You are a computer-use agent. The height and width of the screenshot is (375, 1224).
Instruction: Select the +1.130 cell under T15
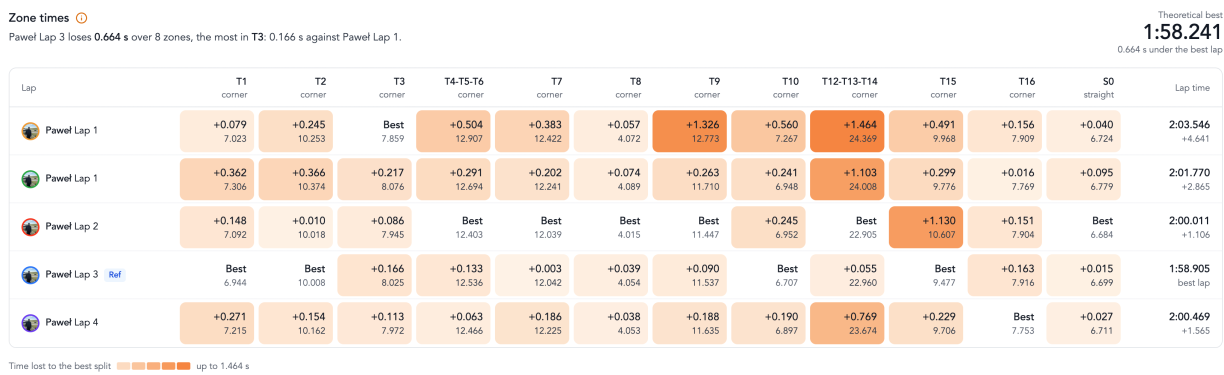pos(925,226)
